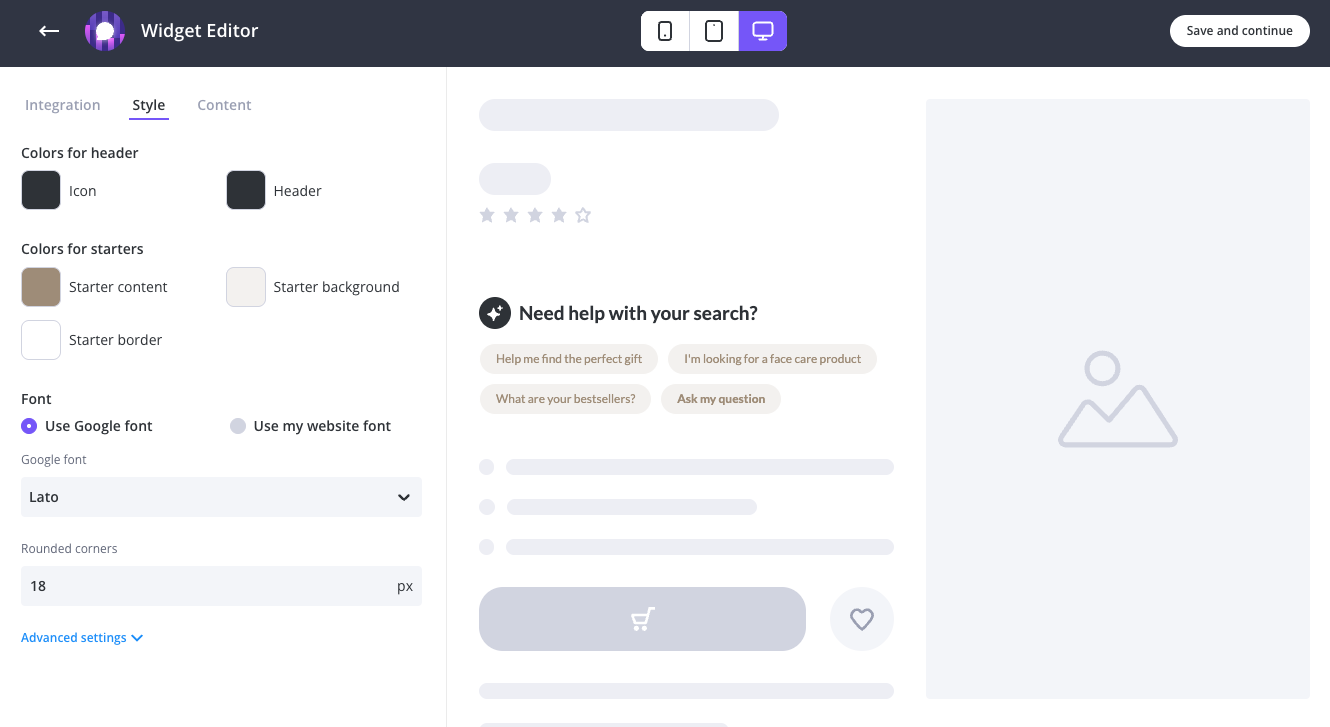Select Use Google font radio button
This screenshot has width=1330, height=727.
(29, 426)
